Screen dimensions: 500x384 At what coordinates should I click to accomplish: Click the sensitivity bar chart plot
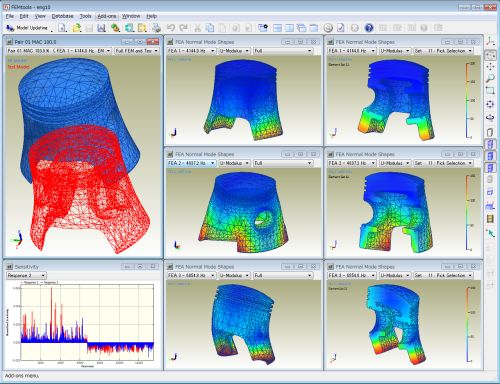[x=87, y=322]
